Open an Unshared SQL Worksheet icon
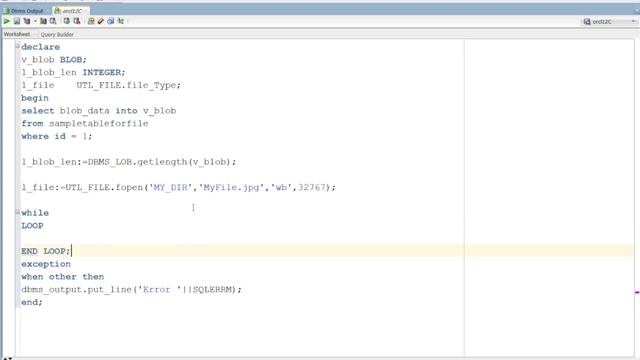 tap(91, 21)
